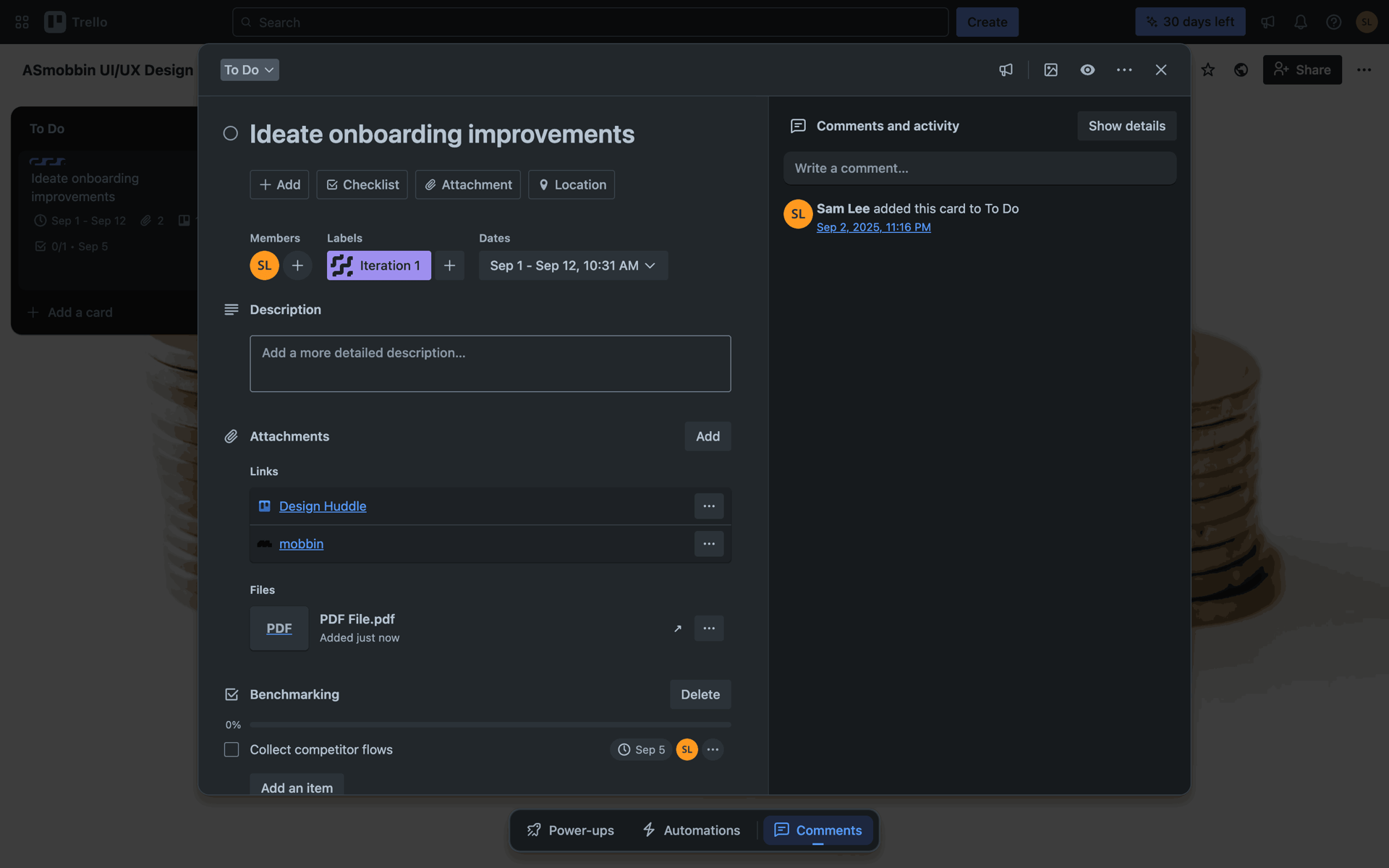Close the card dialog
This screenshot has height=868, width=1389.
1161,70
